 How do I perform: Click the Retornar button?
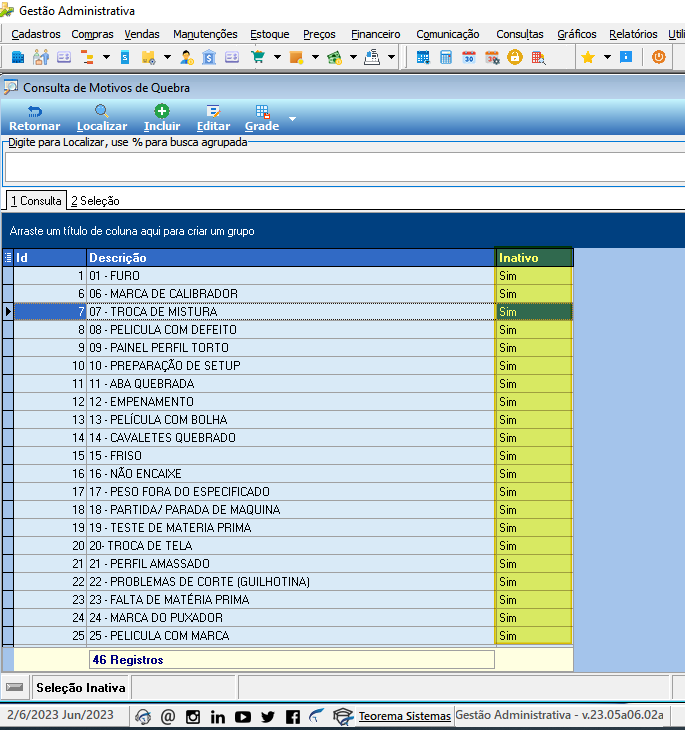pos(35,118)
